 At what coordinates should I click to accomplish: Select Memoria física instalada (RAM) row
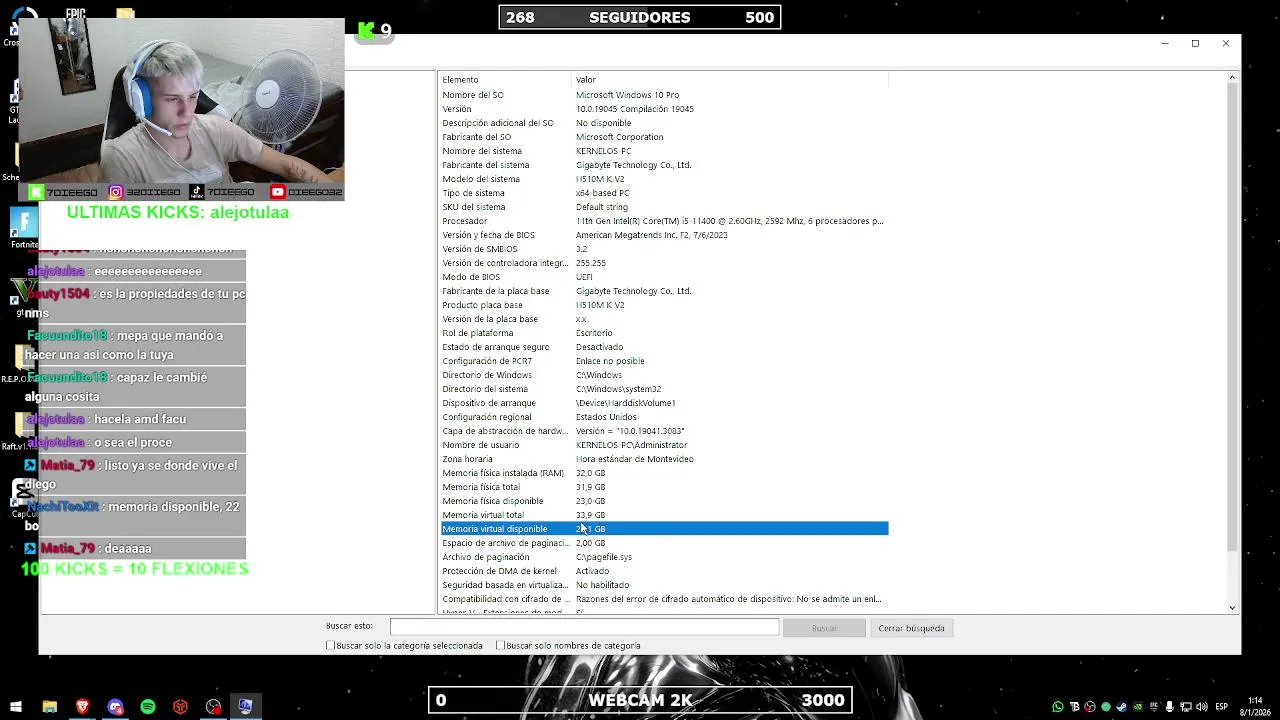[x=664, y=473]
